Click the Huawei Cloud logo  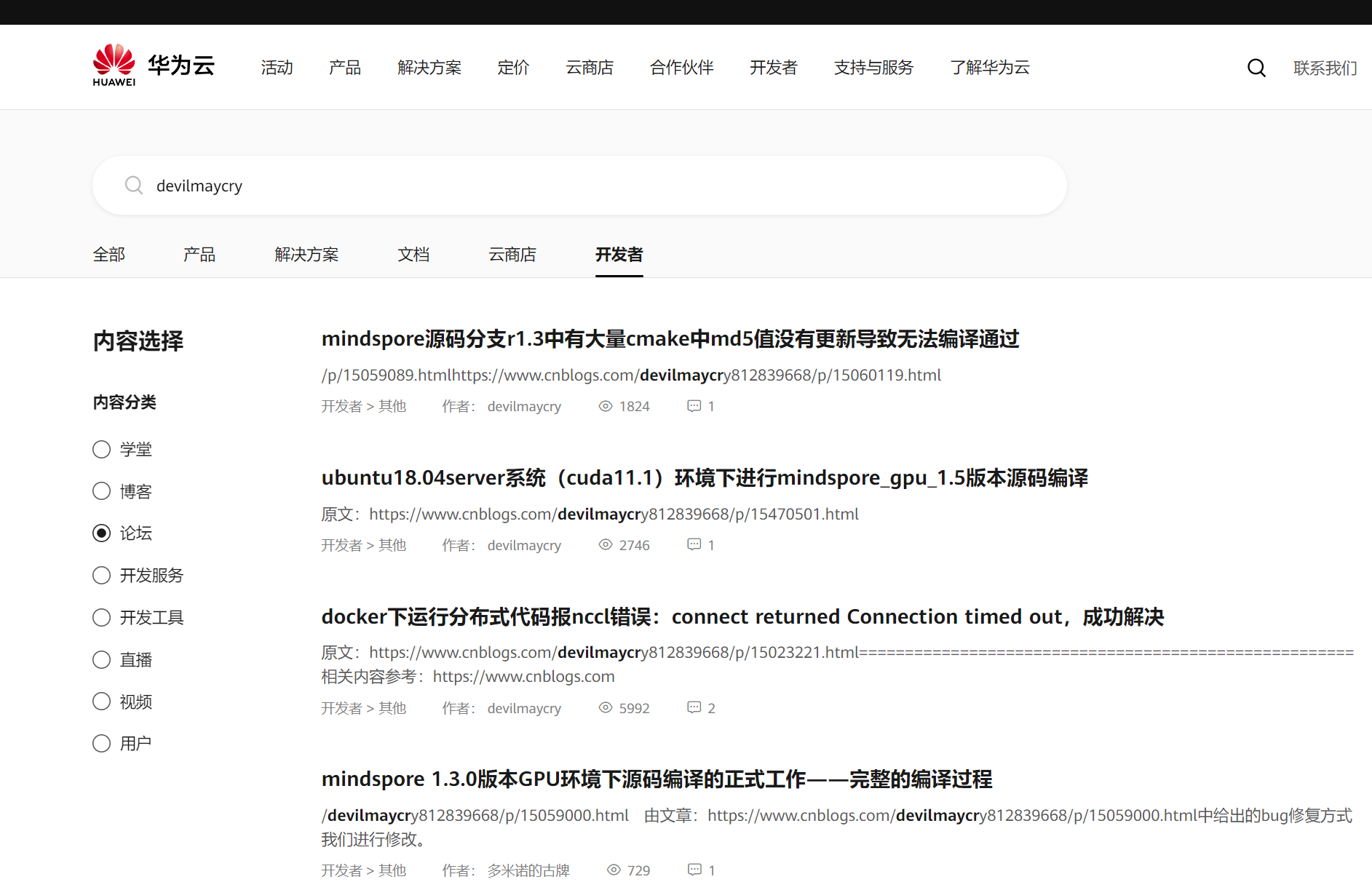pos(154,65)
